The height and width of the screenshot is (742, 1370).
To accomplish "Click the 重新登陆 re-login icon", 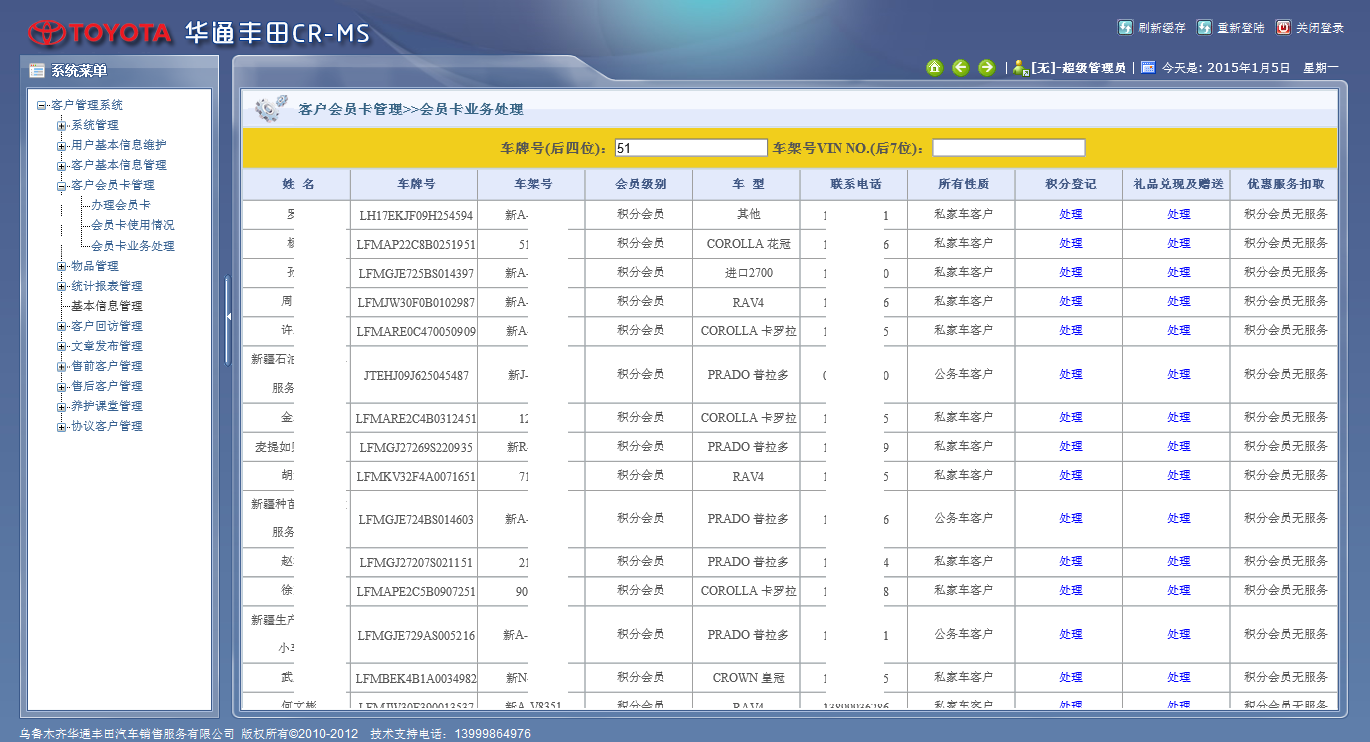I will (x=1204, y=28).
